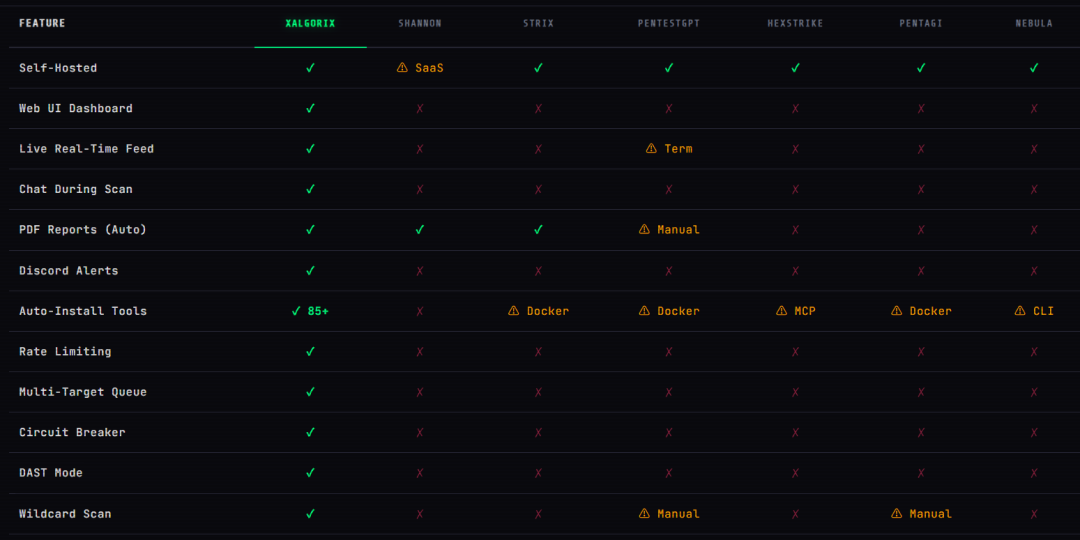Screen dimensions: 1080x540
Task: Click Xalgorix checkmark for Circuit Breaker
Action: click(310, 433)
